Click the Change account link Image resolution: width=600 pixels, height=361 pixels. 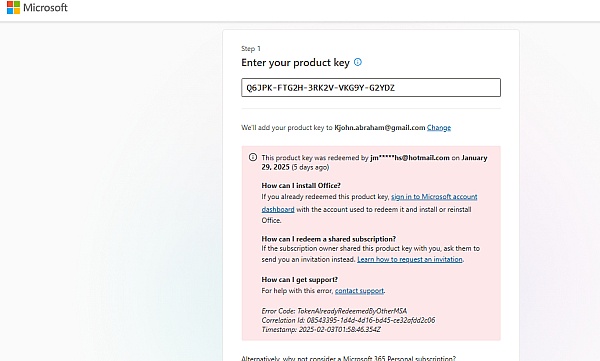tap(439, 127)
